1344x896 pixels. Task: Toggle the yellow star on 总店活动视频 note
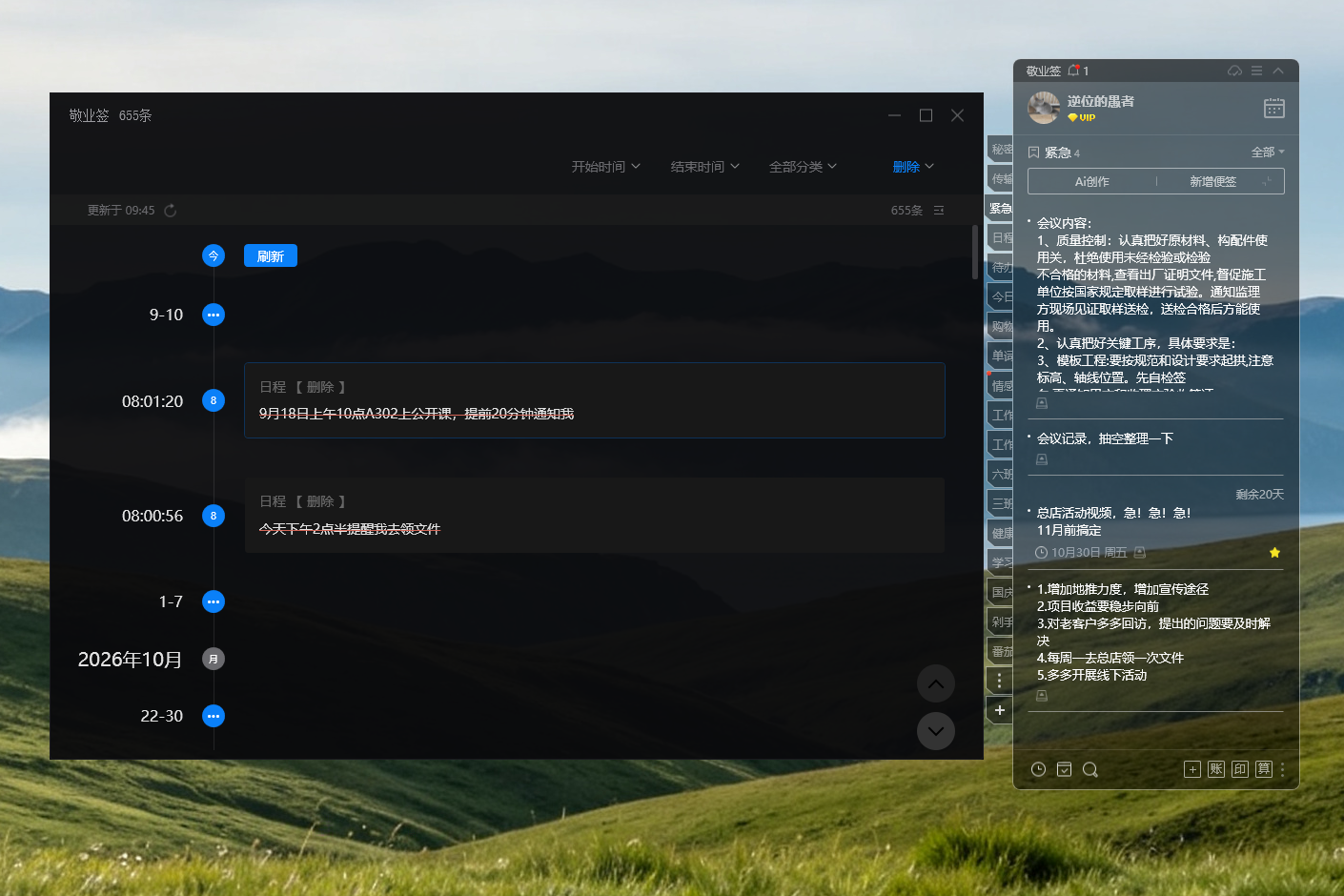click(x=1274, y=553)
